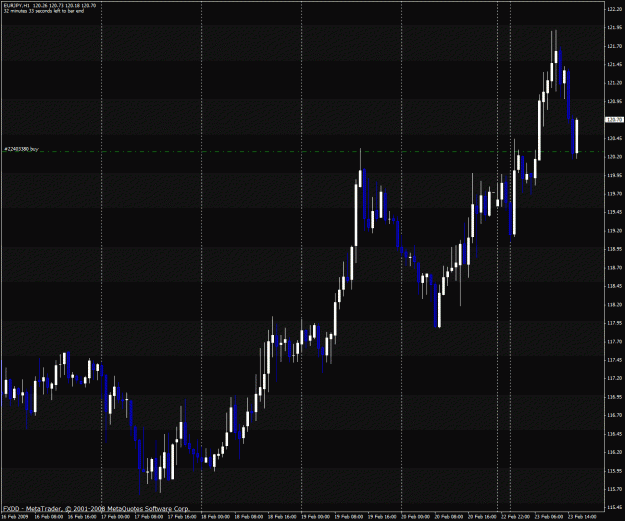This screenshot has height=521, width=625.
Task: Click the 121.45 price axis label
Action: point(614,65)
